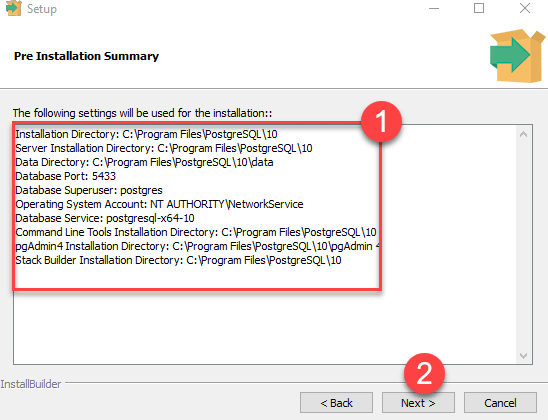Click the Database Superuser: postgres line

click(89, 190)
